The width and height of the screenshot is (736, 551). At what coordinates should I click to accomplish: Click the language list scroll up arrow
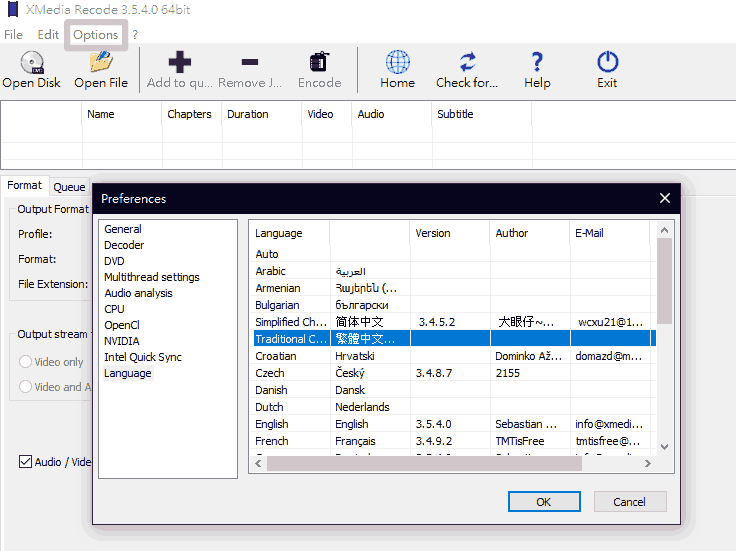coord(664,230)
